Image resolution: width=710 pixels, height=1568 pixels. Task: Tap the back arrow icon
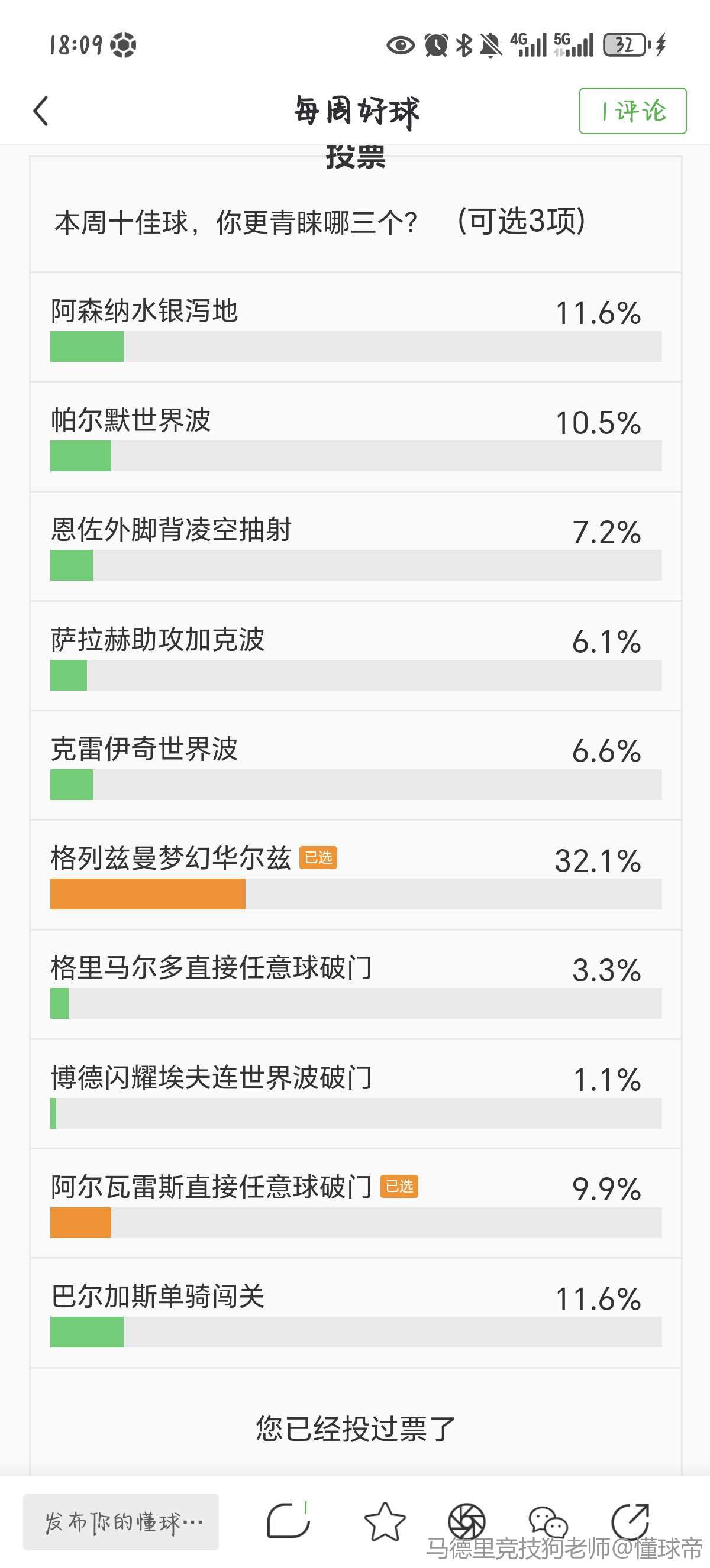tap(41, 111)
